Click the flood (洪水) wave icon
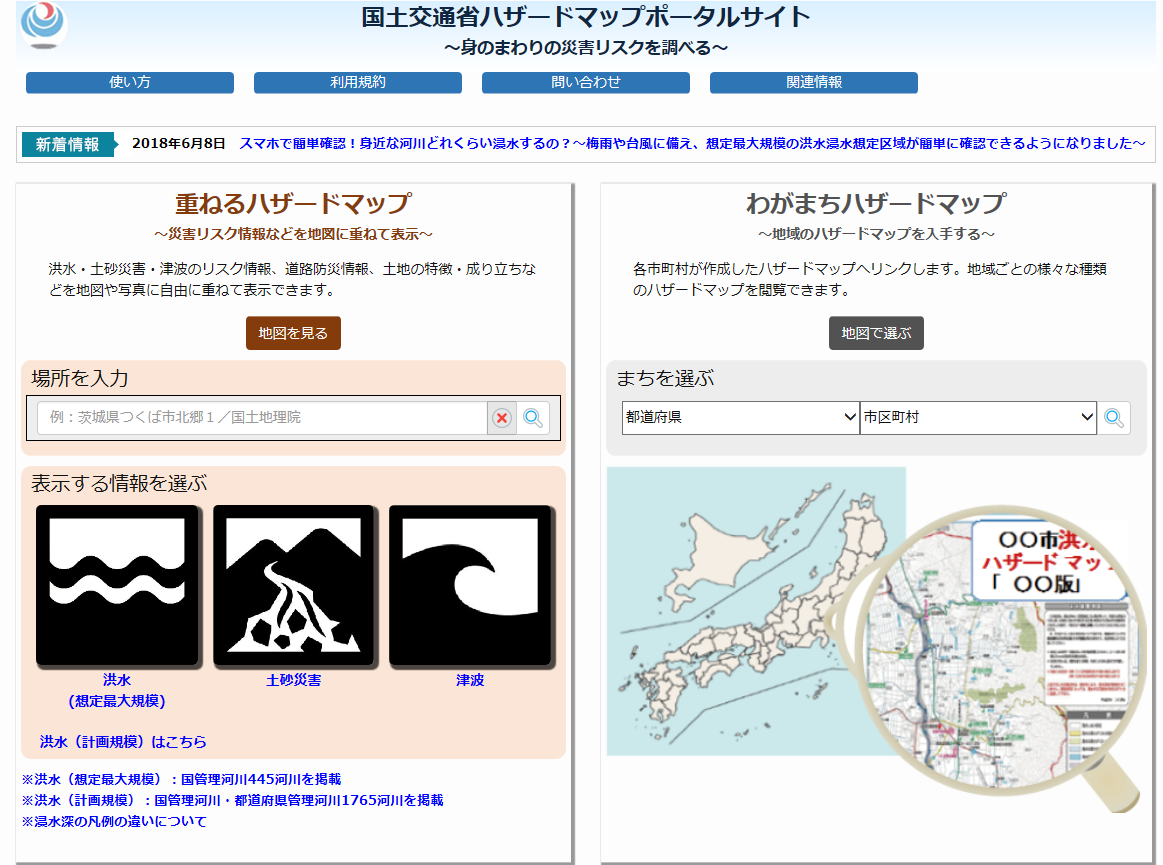Image resolution: width=1163 pixels, height=865 pixels. [x=117, y=585]
